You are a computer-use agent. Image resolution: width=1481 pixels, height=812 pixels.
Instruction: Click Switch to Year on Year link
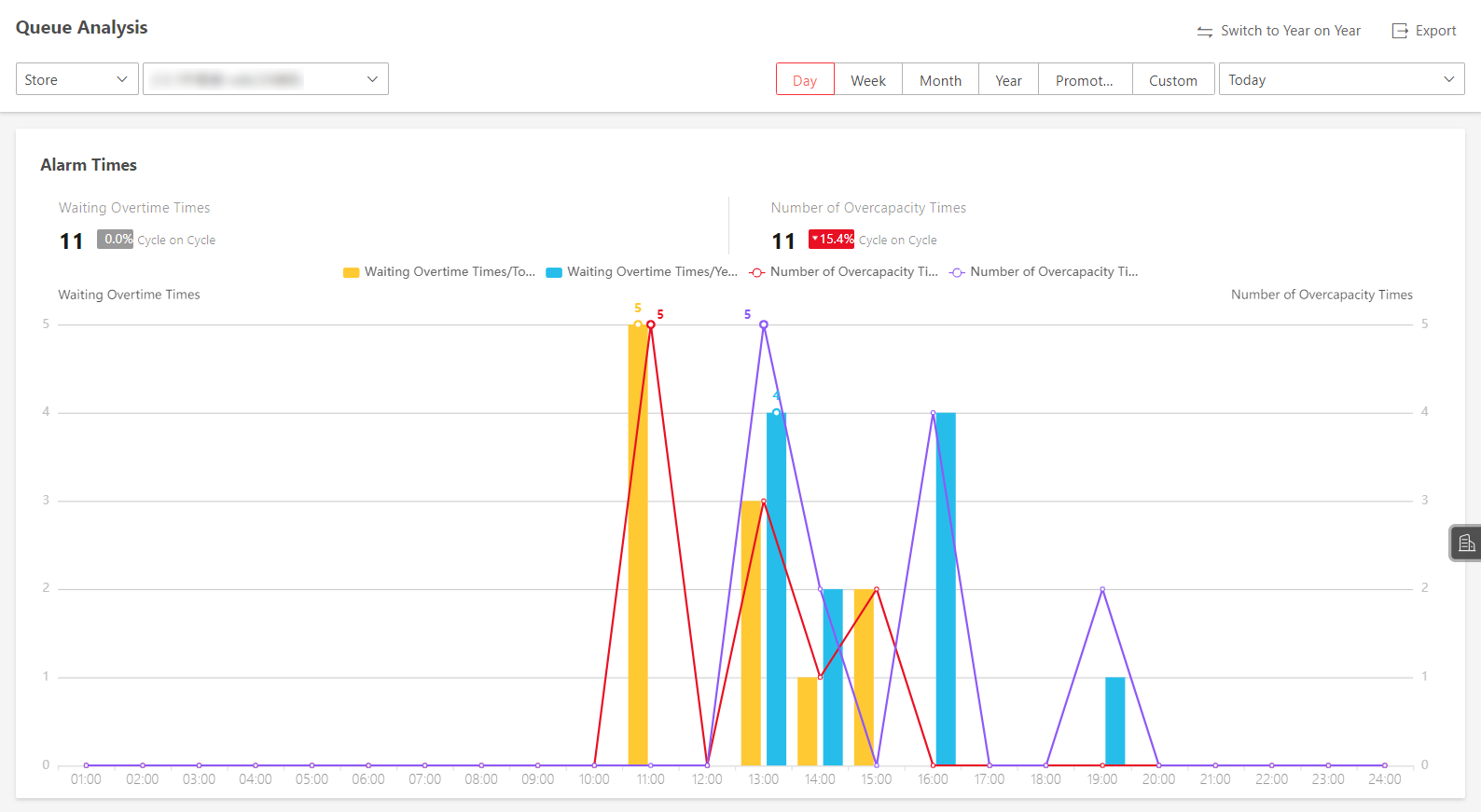(x=1291, y=31)
